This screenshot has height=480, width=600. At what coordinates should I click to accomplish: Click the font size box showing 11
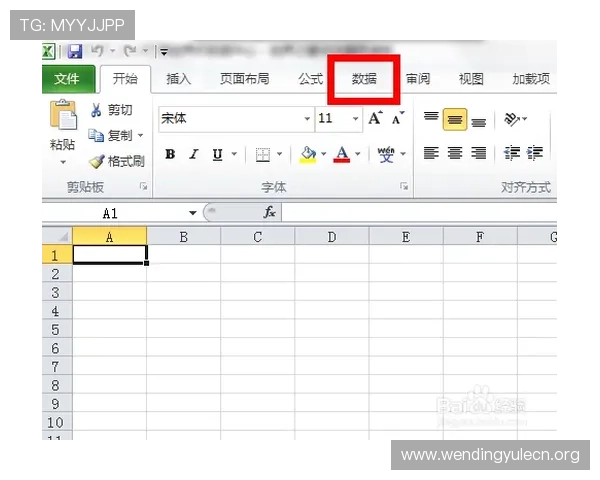point(333,119)
